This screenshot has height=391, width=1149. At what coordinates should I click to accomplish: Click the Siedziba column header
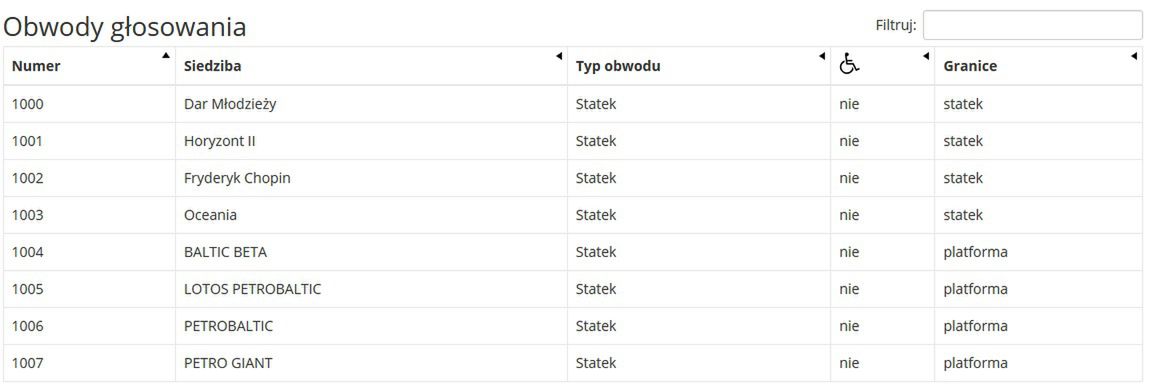pyautogui.click(x=213, y=66)
